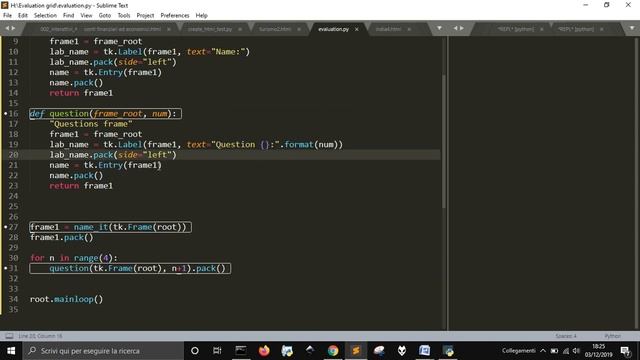Screen dimensions: 640x360
Task: Launch Firefox from the taskbar
Action: click(264, 351)
